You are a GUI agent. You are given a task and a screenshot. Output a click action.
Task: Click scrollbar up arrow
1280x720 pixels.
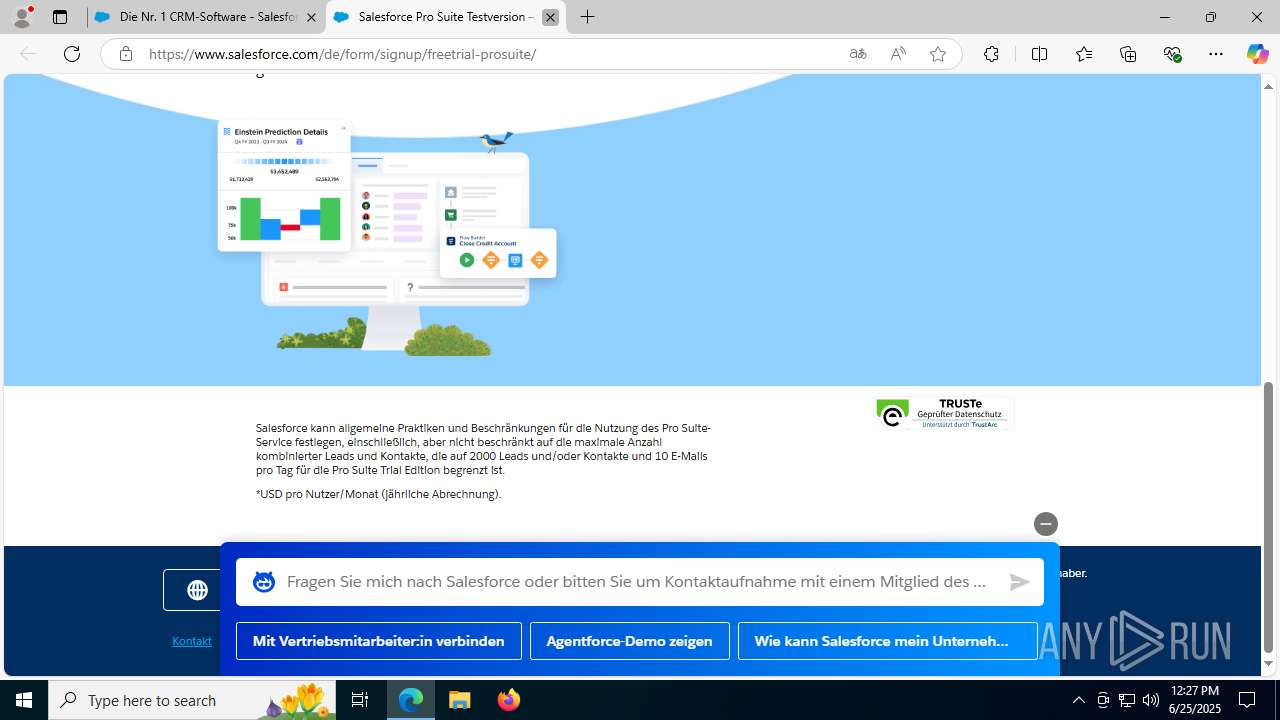[x=1269, y=87]
